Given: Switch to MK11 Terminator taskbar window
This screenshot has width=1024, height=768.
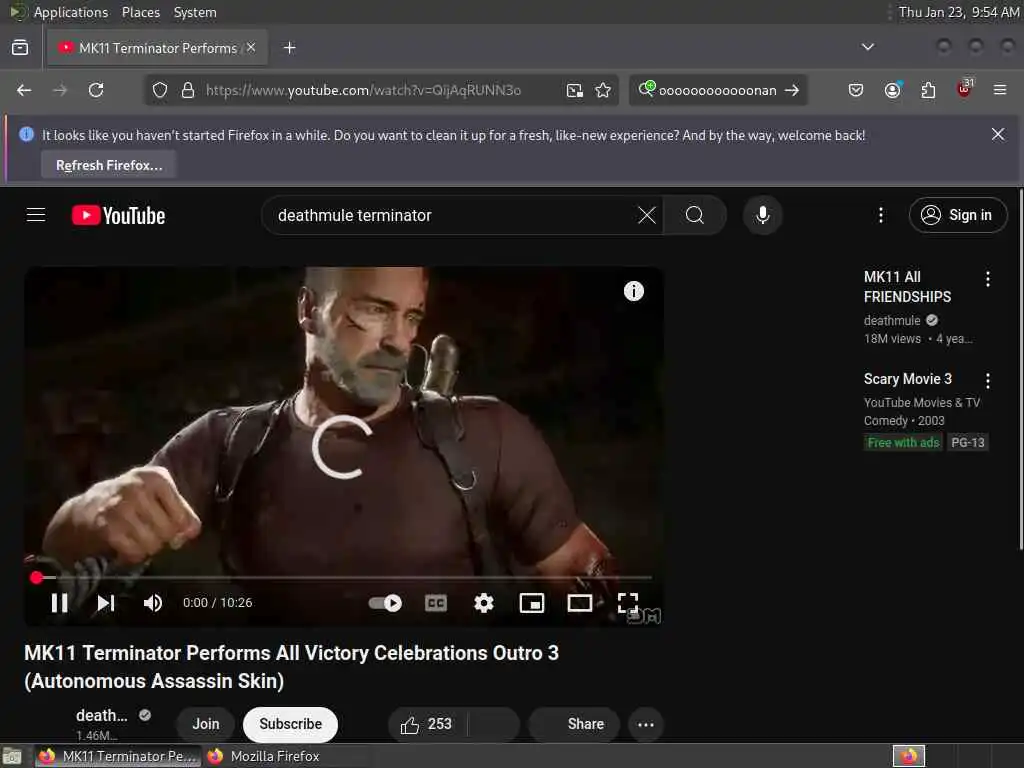Looking at the screenshot, I should [x=118, y=756].
